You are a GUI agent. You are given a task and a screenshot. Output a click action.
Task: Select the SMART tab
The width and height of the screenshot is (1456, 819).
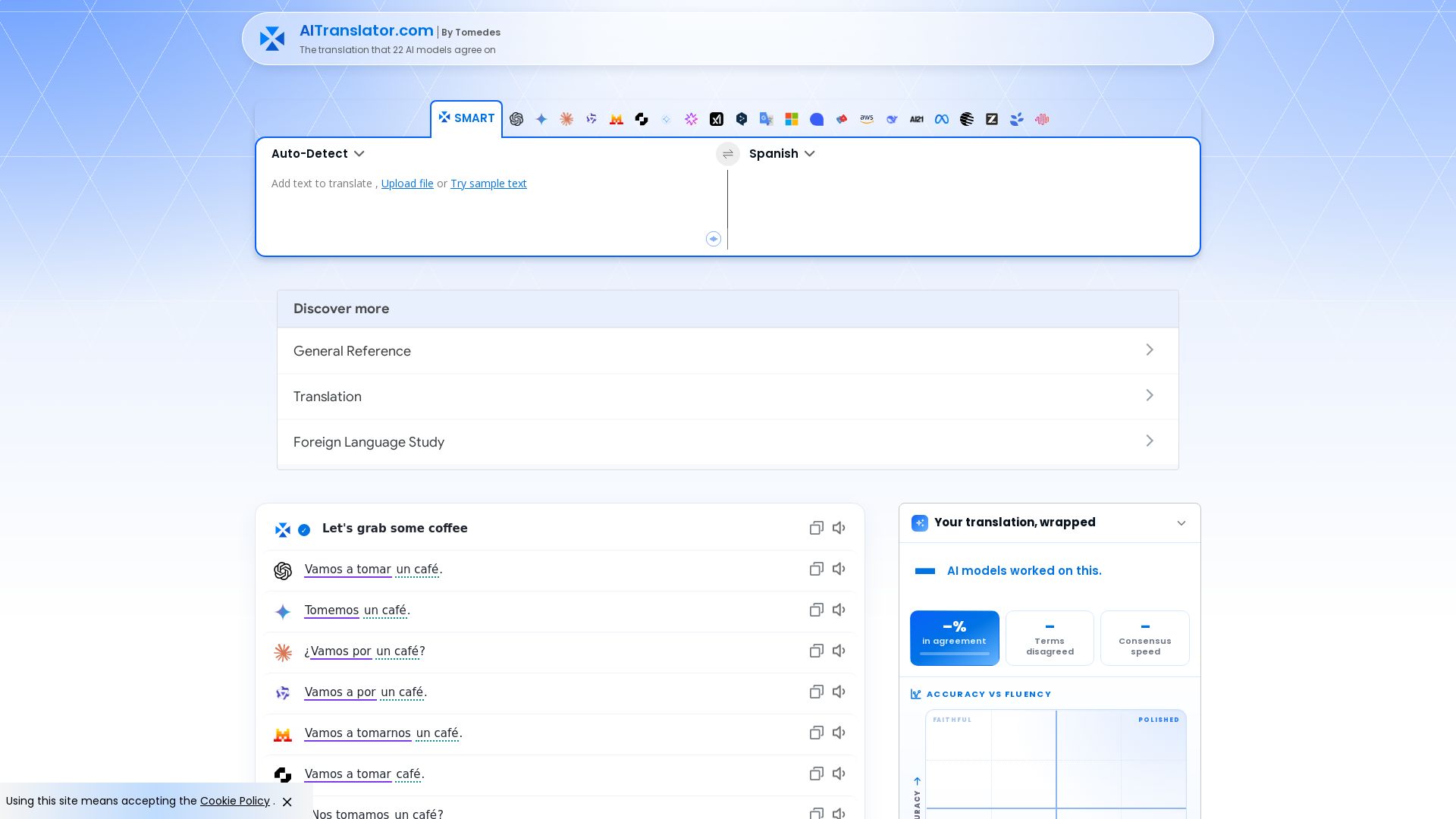click(x=466, y=119)
